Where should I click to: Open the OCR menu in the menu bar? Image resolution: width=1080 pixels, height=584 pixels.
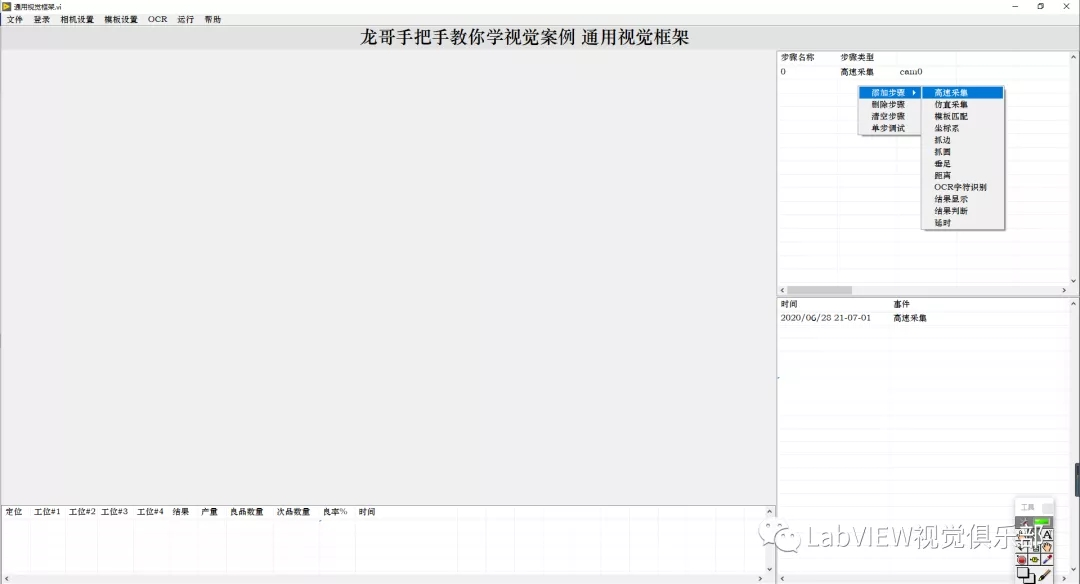coord(157,19)
